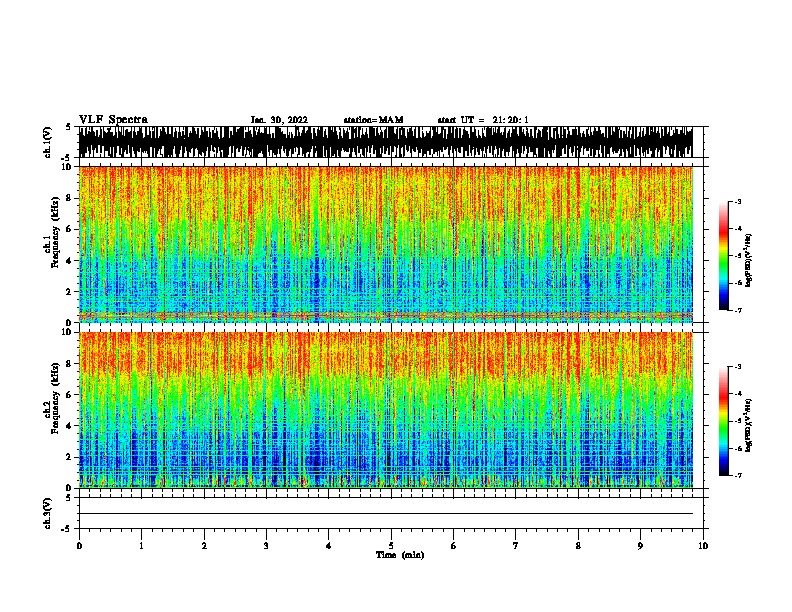
Task: Click the flat ch.3 voltage trace line
Action: 386,514
